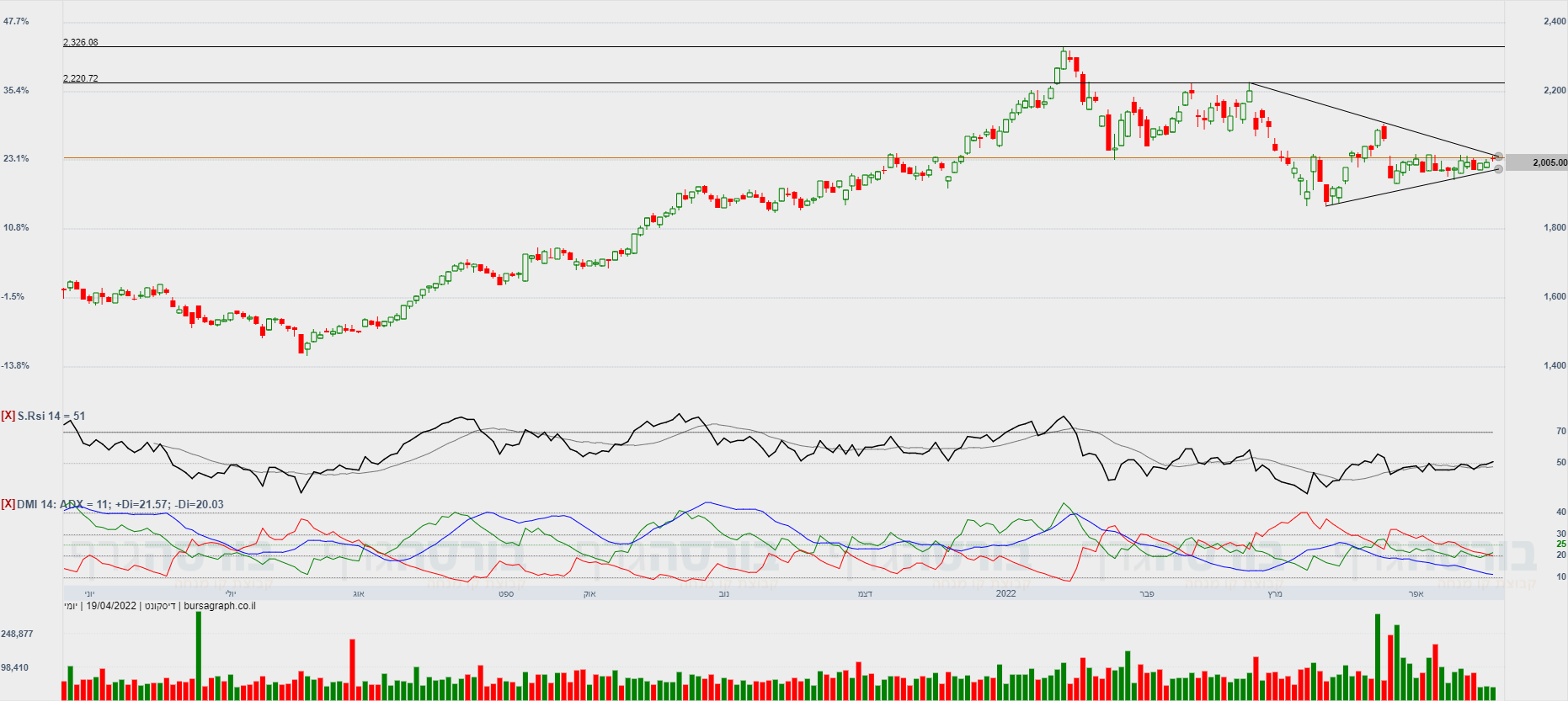The width and height of the screenshot is (1568, 701).
Task: Click the פבר month marker on the time axis
Action: [x=1146, y=593]
